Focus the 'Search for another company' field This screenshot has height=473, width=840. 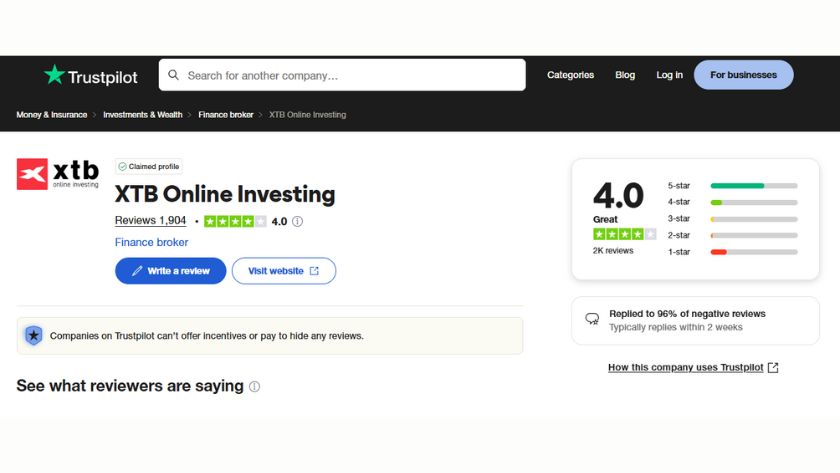pos(342,75)
